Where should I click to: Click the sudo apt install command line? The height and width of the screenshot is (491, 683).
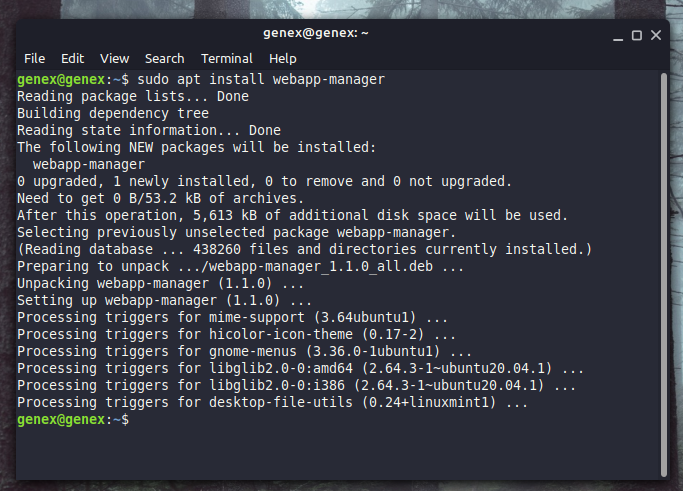(x=201, y=79)
